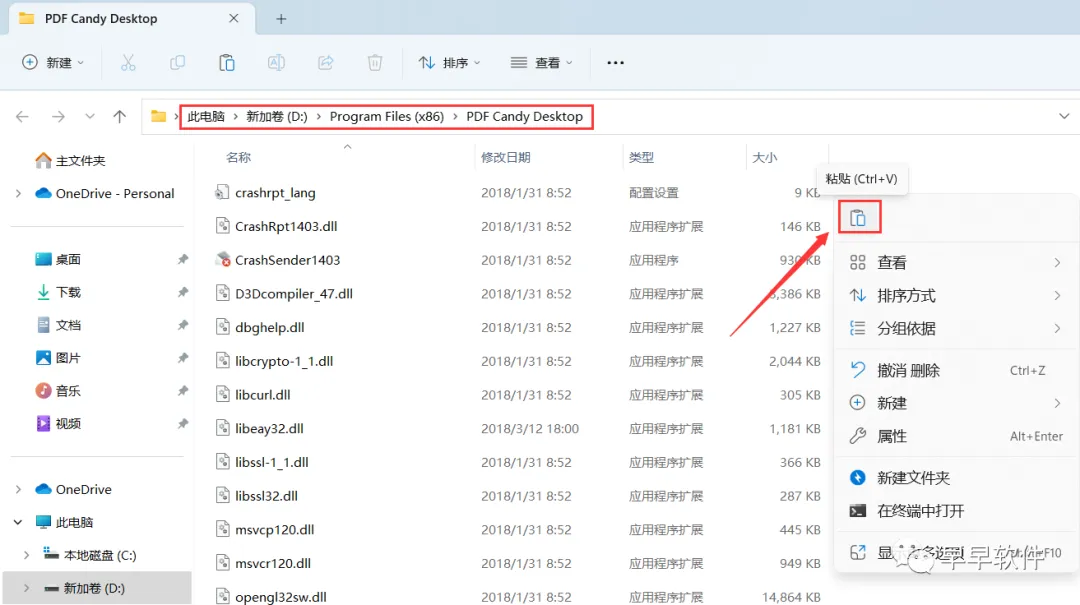Open 文档 Documents in the sidebar
Screen dimensions: 1080x605
[58, 325]
